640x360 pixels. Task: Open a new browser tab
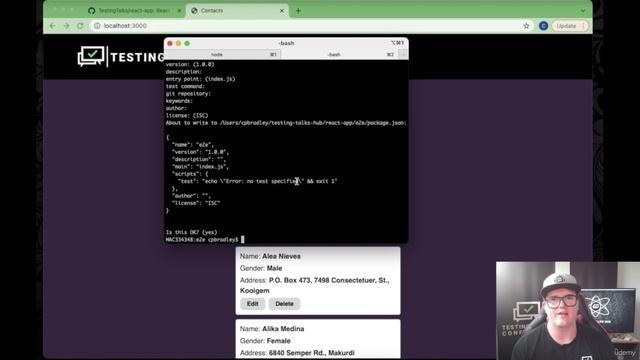pos(298,11)
